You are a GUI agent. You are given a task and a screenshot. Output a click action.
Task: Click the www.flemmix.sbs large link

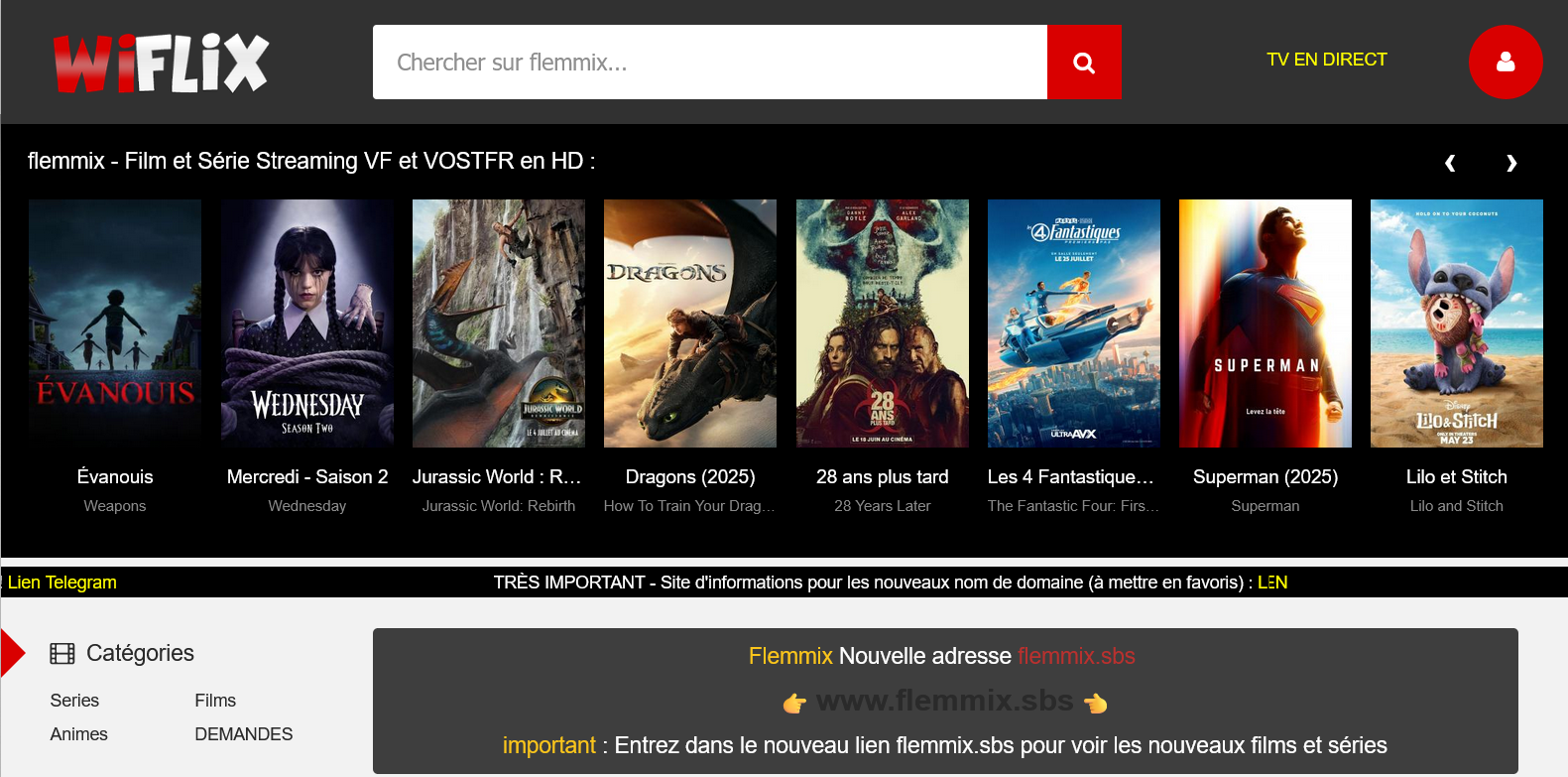click(944, 701)
